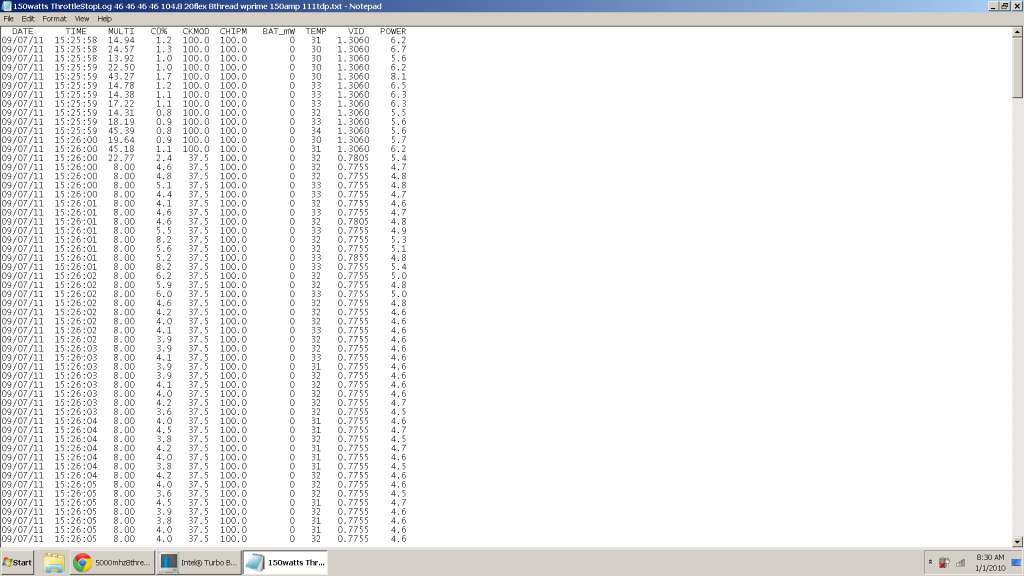Click the C0% value 6.0
Screen dimensions: 1024x576
pyautogui.click(x=164, y=295)
